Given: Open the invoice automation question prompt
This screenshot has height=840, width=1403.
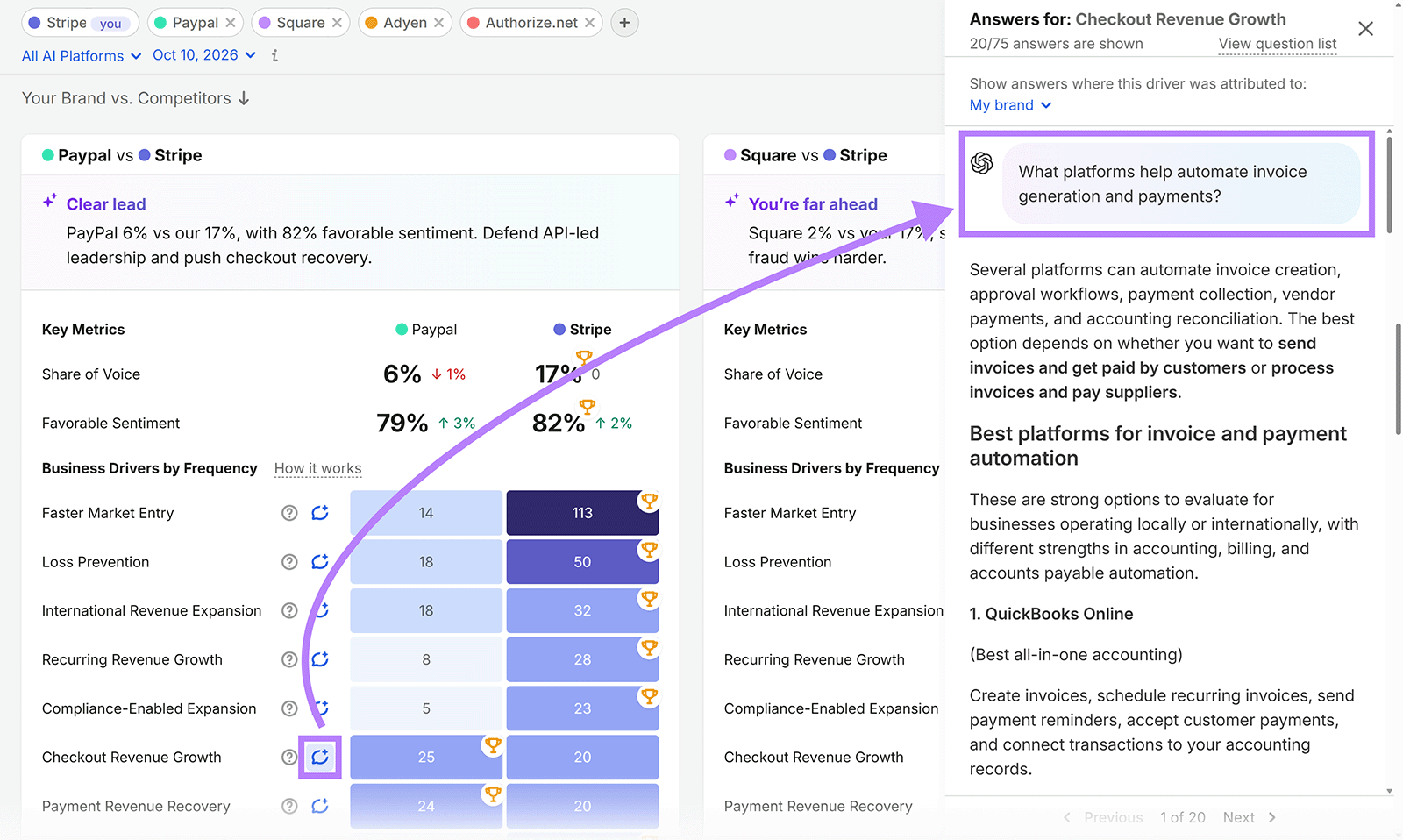Looking at the screenshot, I should 1180,184.
